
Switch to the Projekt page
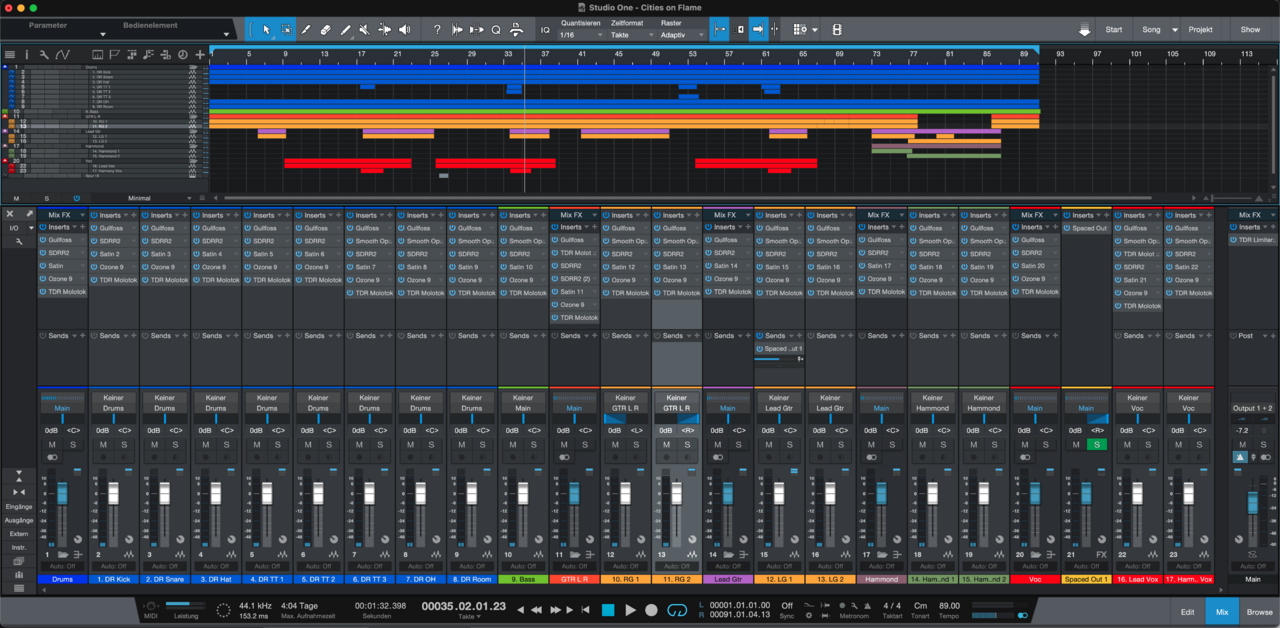1200,30
